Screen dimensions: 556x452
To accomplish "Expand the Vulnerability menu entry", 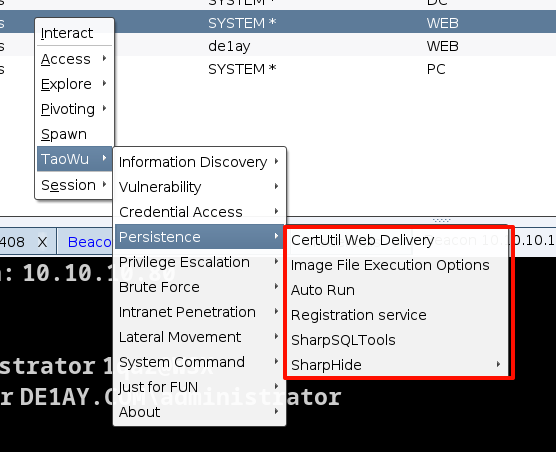I will (x=199, y=187).
